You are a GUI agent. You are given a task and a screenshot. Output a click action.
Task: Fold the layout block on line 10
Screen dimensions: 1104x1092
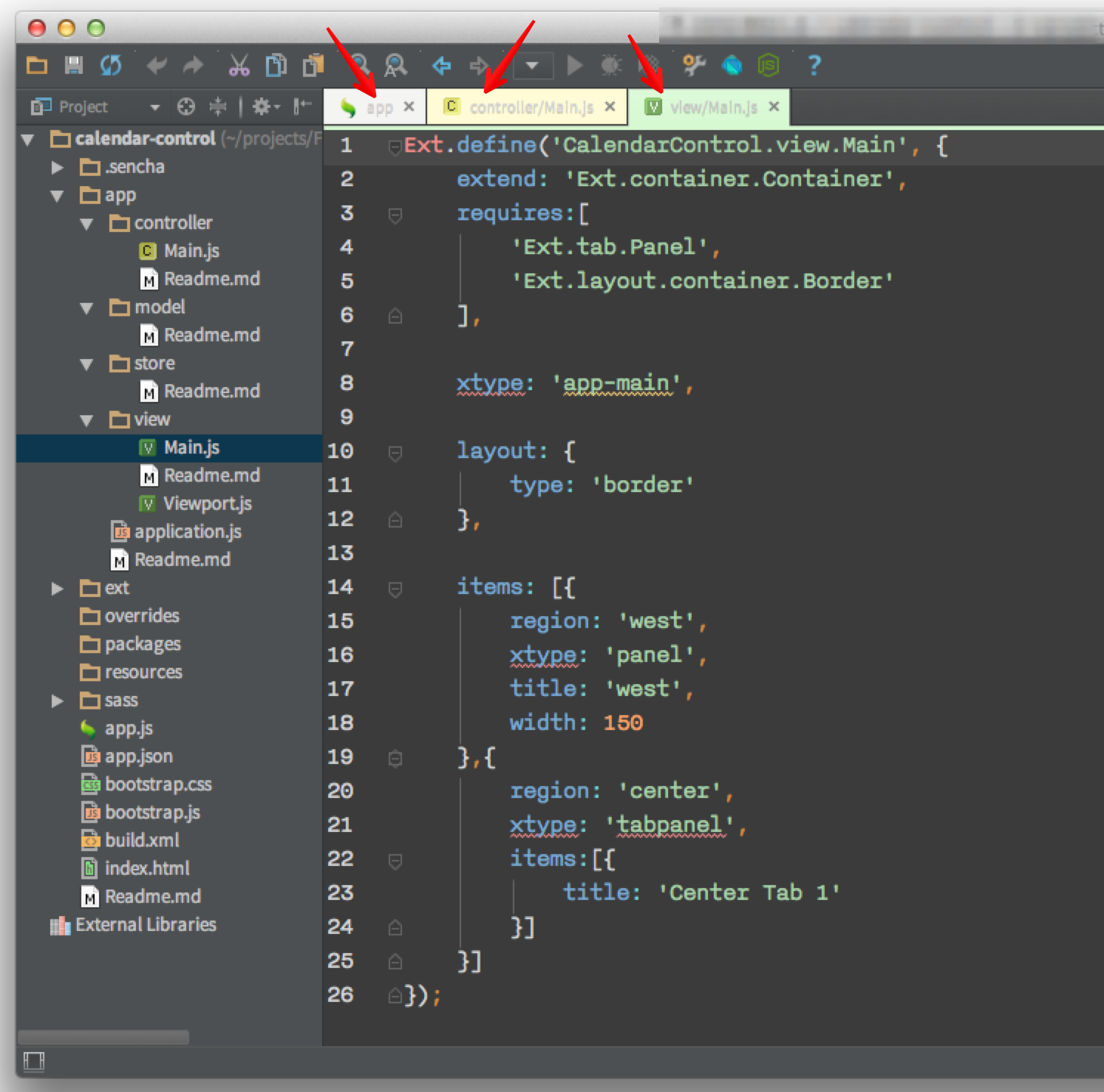tap(395, 453)
